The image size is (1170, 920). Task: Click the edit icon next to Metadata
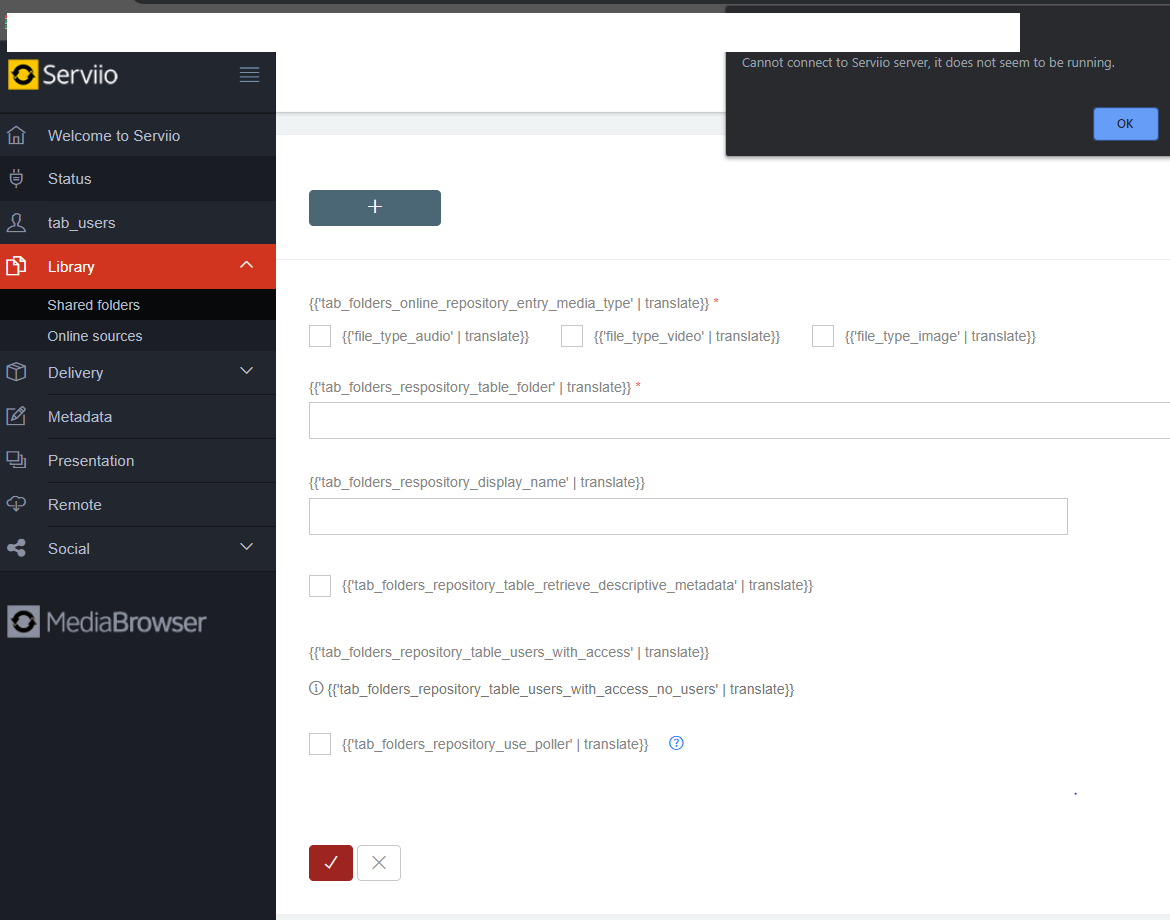pos(16,417)
